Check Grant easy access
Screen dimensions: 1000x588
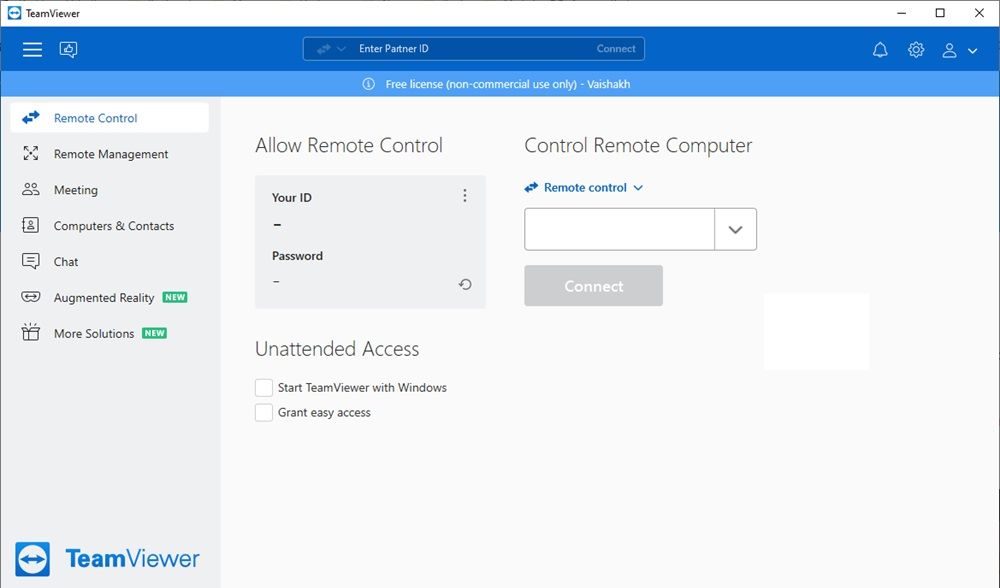264,413
